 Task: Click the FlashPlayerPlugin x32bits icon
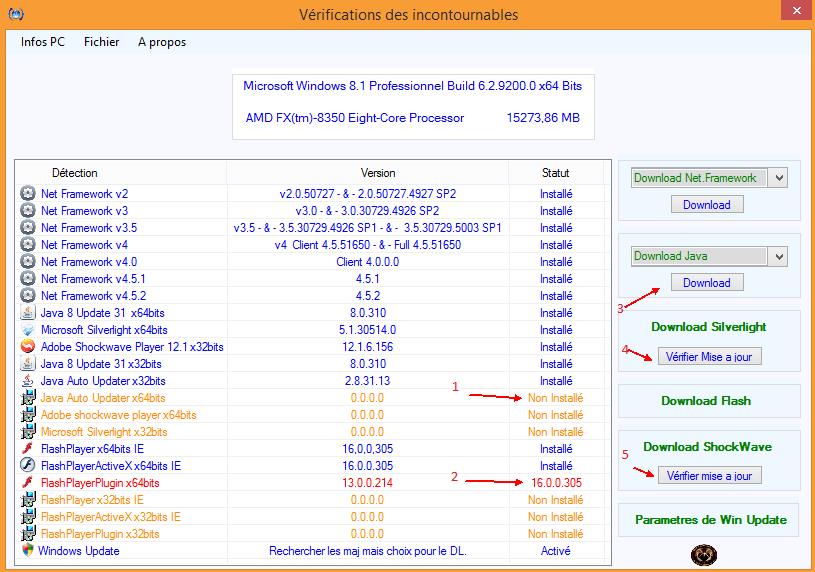28,534
